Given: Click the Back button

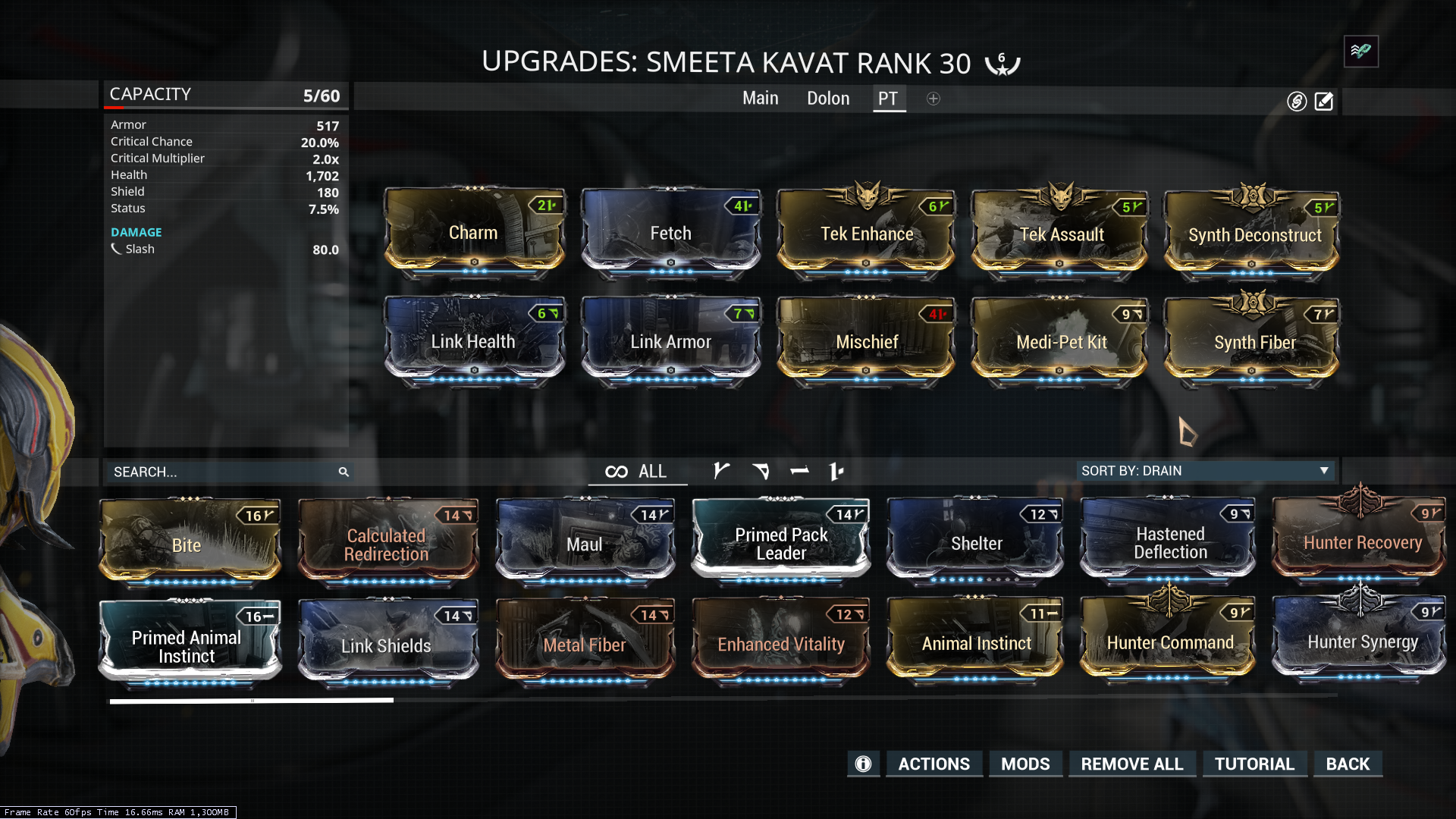Looking at the screenshot, I should tap(1348, 764).
